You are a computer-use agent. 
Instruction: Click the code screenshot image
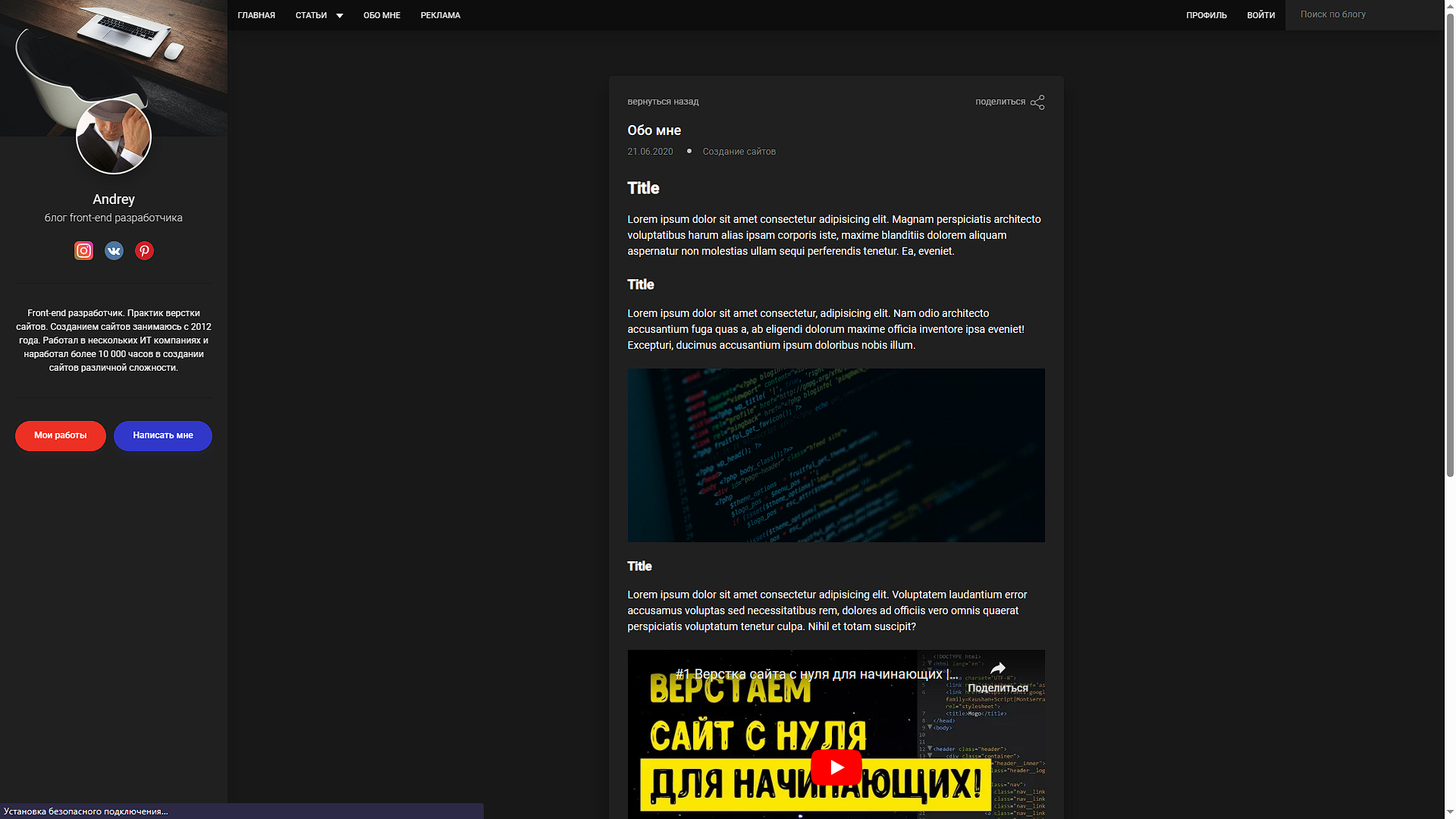836,455
